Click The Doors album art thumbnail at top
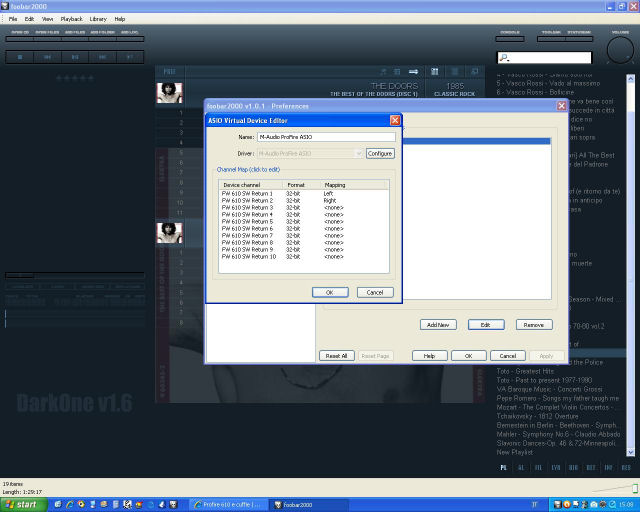The image size is (640, 512). tap(169, 93)
